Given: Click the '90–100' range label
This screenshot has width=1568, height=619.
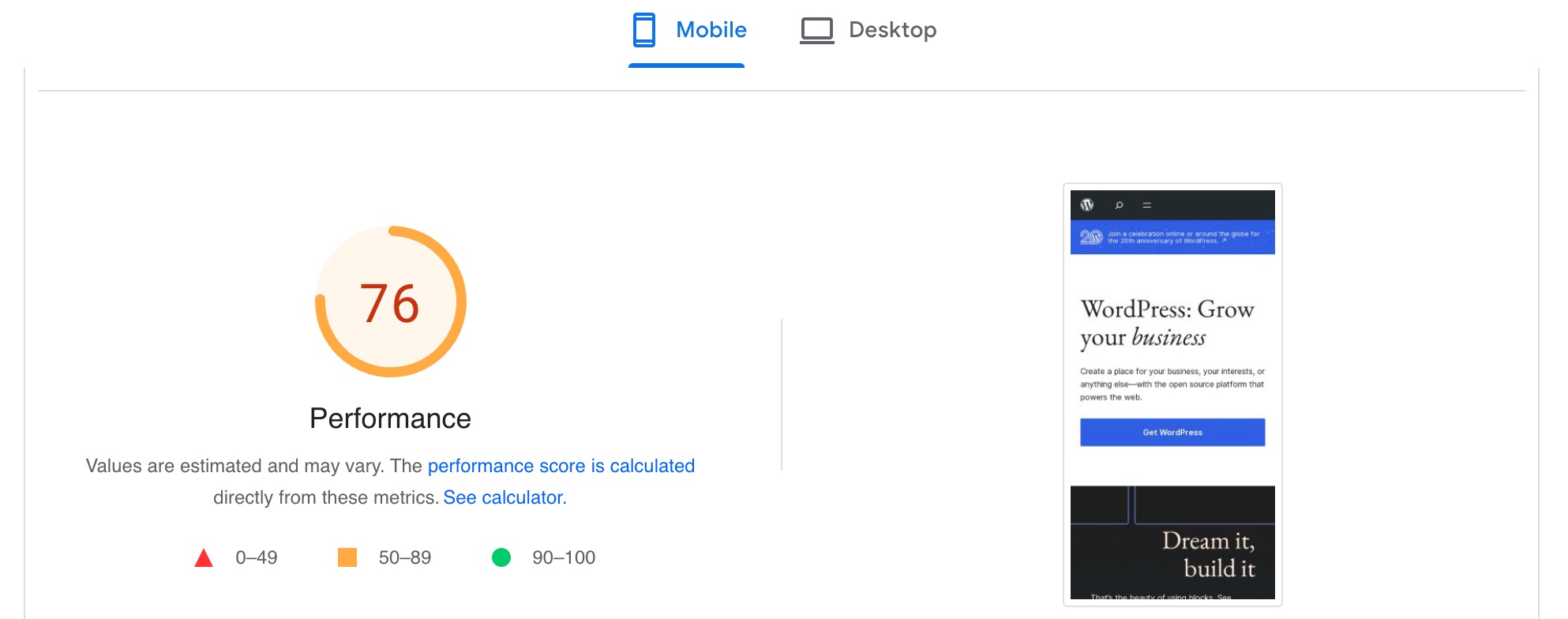Looking at the screenshot, I should (x=564, y=557).
